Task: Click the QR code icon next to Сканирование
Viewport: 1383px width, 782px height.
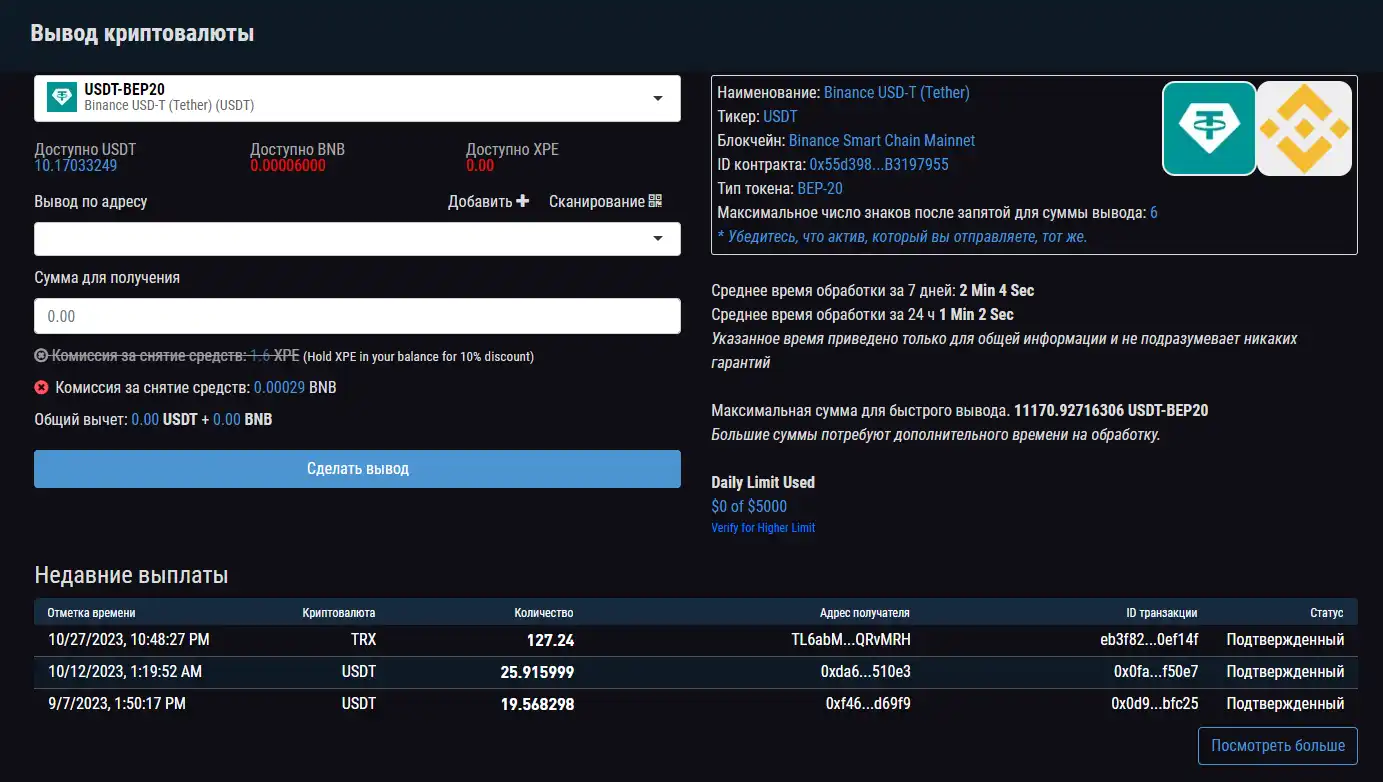Action: [655, 201]
